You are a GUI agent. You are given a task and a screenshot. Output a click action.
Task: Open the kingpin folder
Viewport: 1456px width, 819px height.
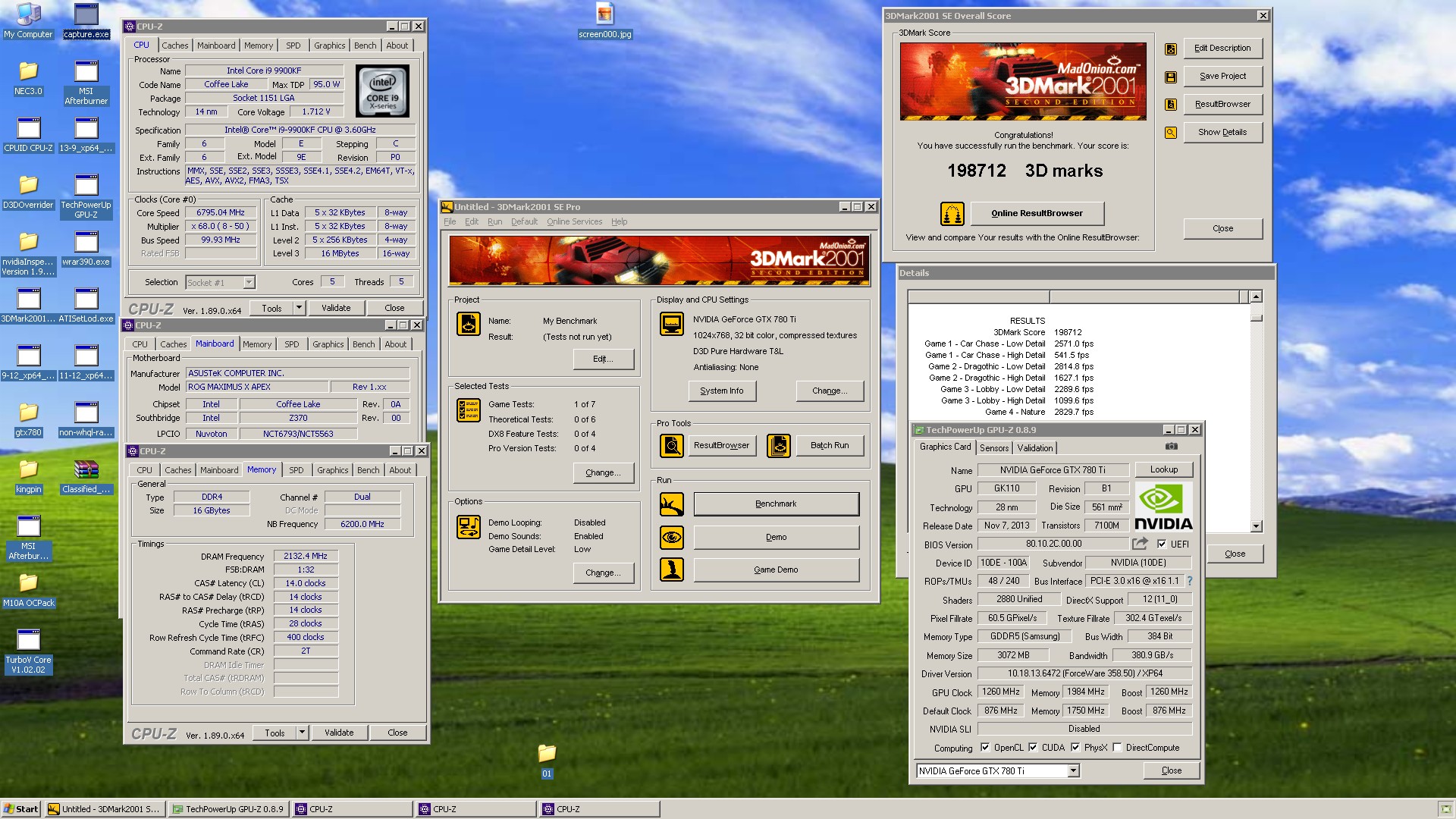coord(28,475)
